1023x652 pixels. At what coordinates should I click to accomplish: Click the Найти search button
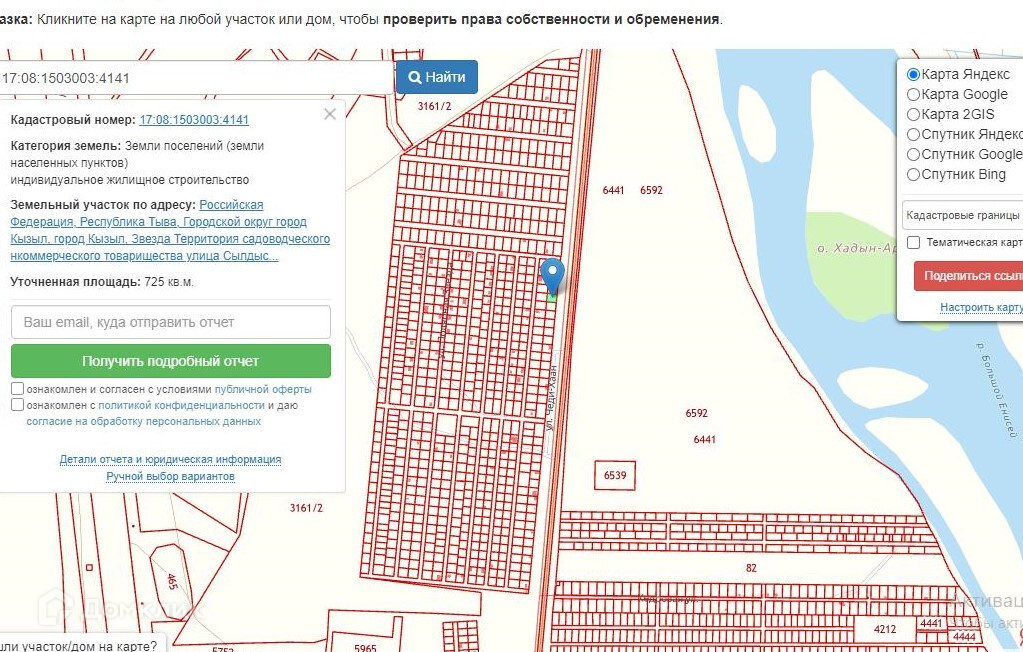[x=437, y=77]
